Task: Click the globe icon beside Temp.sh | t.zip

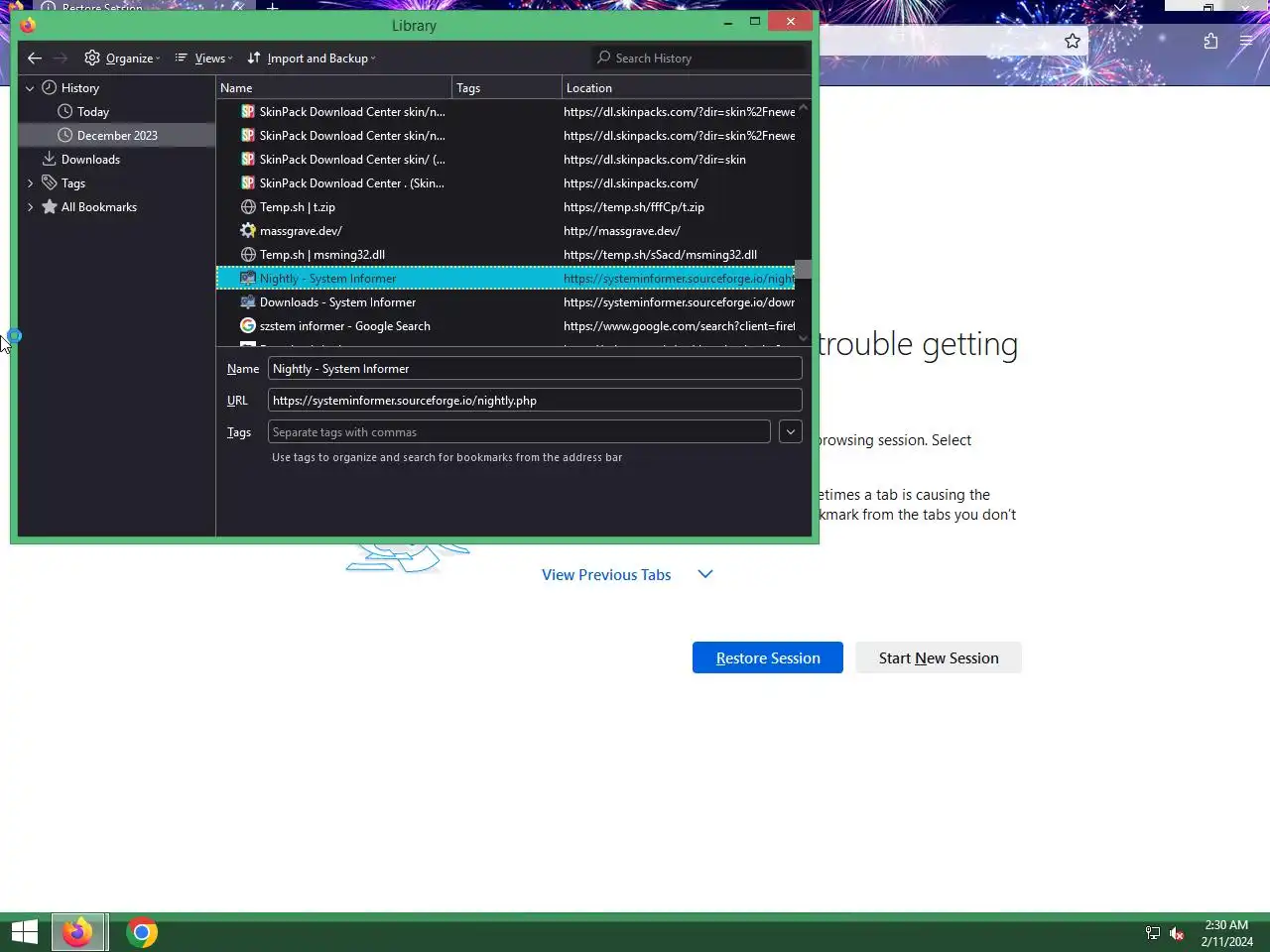Action: tap(248, 207)
